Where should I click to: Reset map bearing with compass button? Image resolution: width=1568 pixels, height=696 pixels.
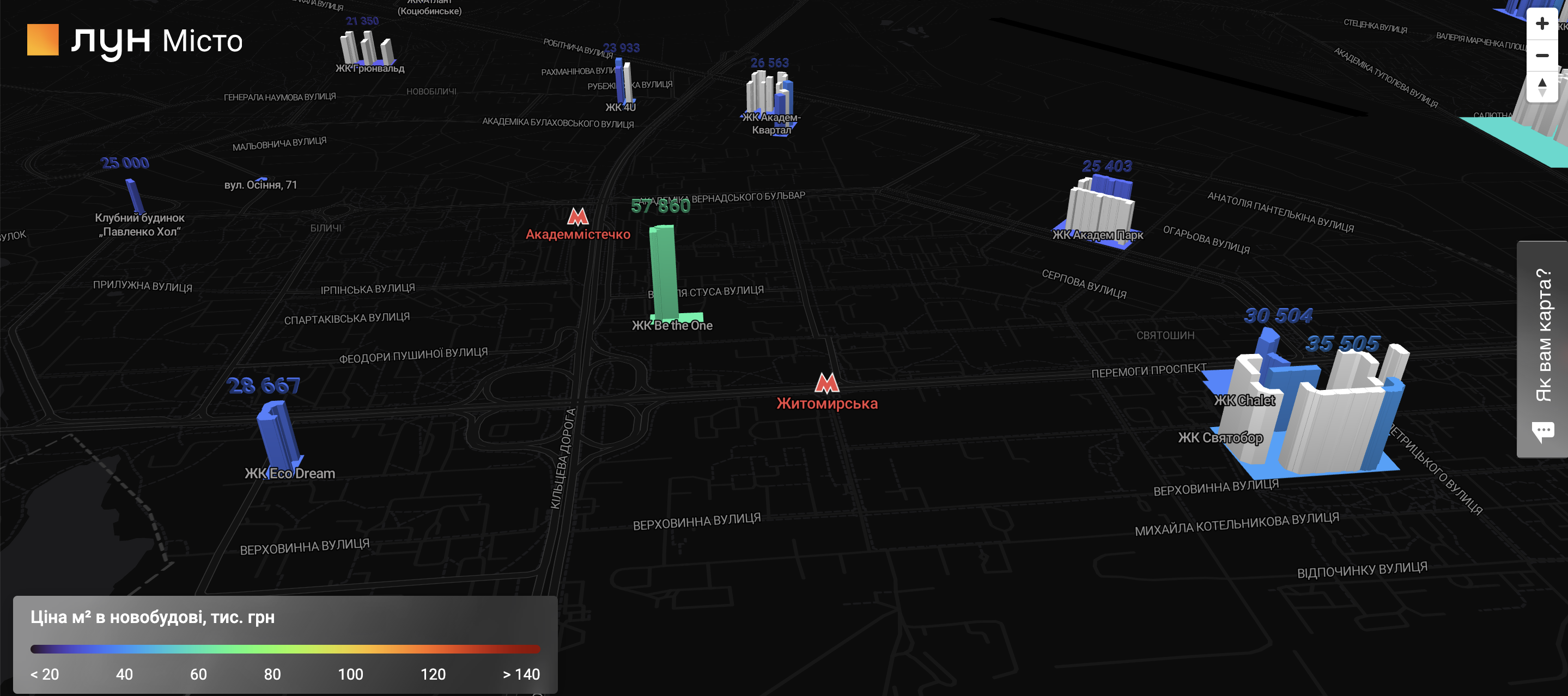(x=1542, y=87)
